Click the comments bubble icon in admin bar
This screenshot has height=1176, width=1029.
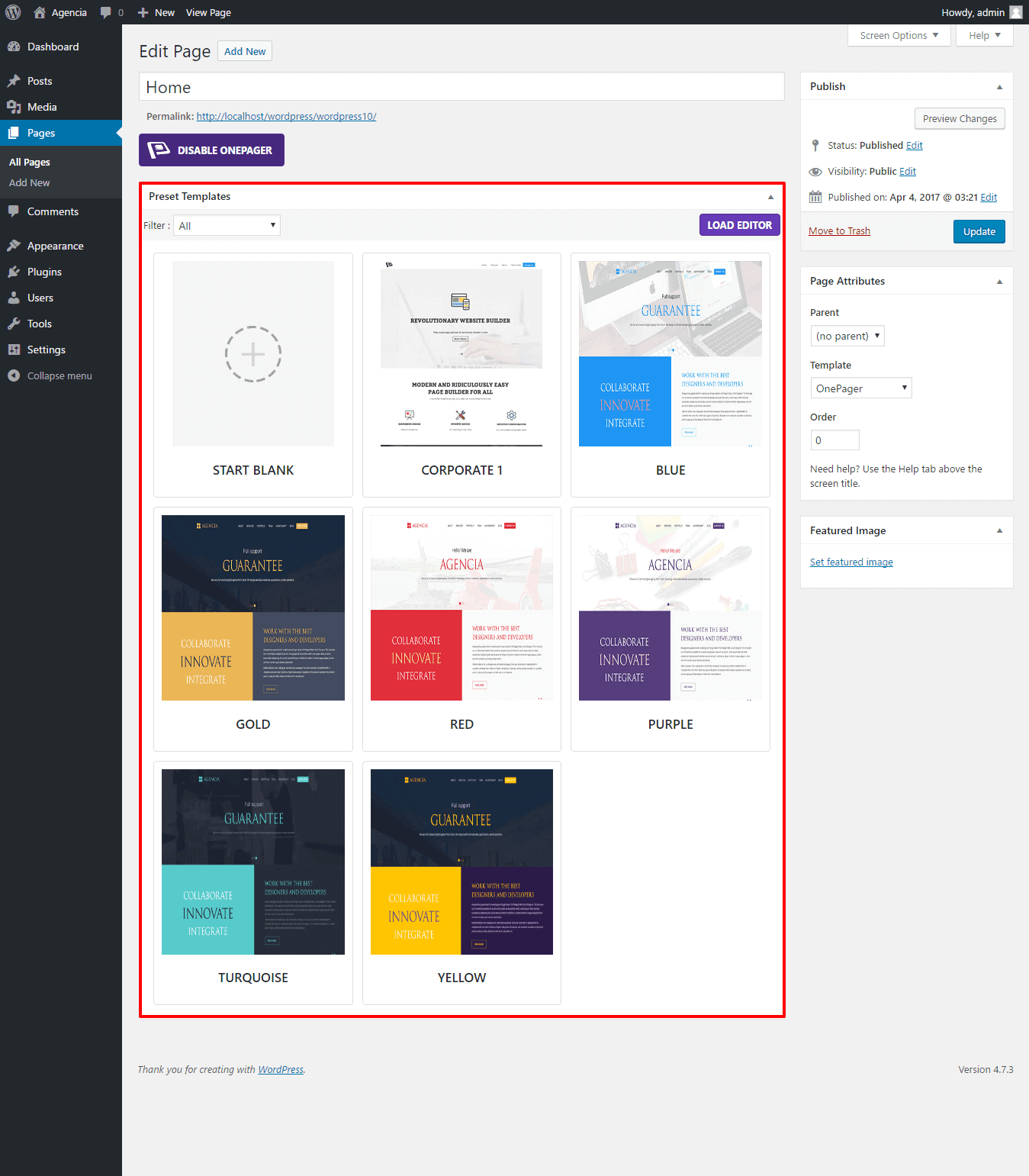tap(105, 12)
